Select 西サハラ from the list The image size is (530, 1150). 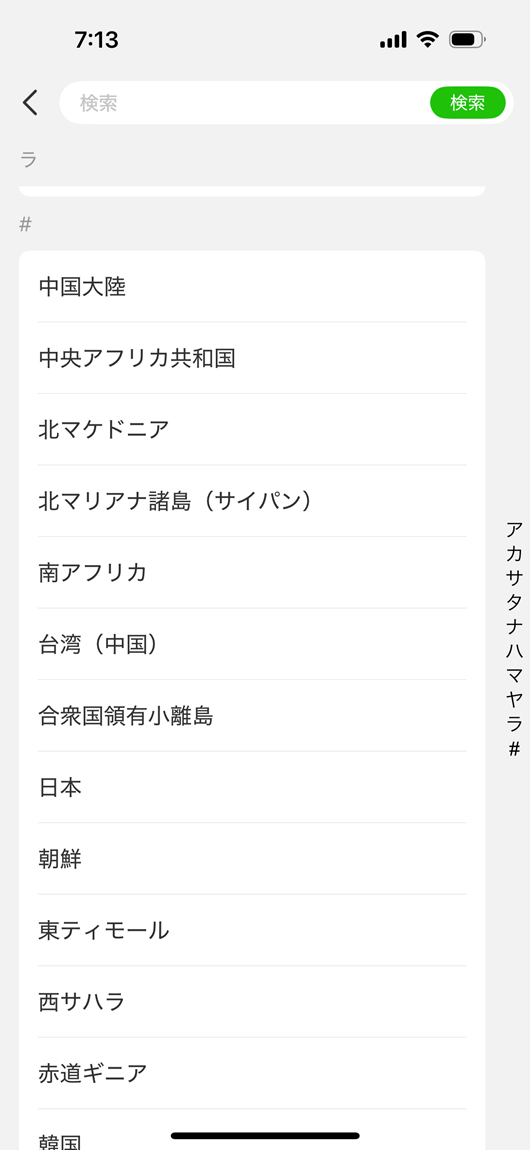[x=252, y=1002]
